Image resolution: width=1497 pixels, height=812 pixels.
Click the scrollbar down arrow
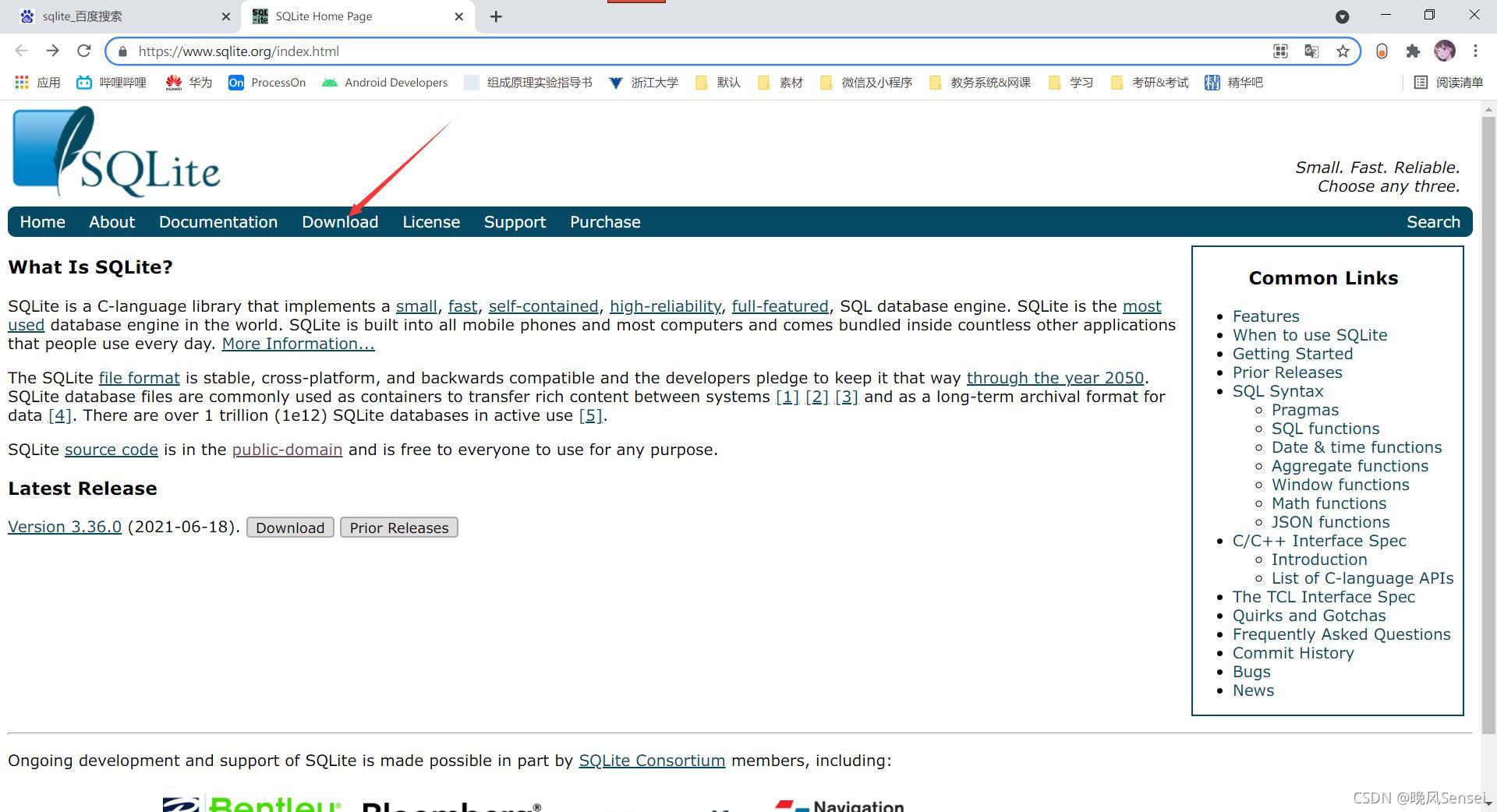tap(1488, 803)
